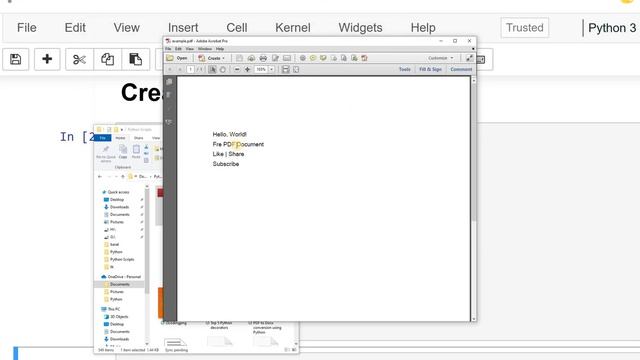Open Jupyter Edit menu
This screenshot has height=360, width=640.
pos(75,28)
